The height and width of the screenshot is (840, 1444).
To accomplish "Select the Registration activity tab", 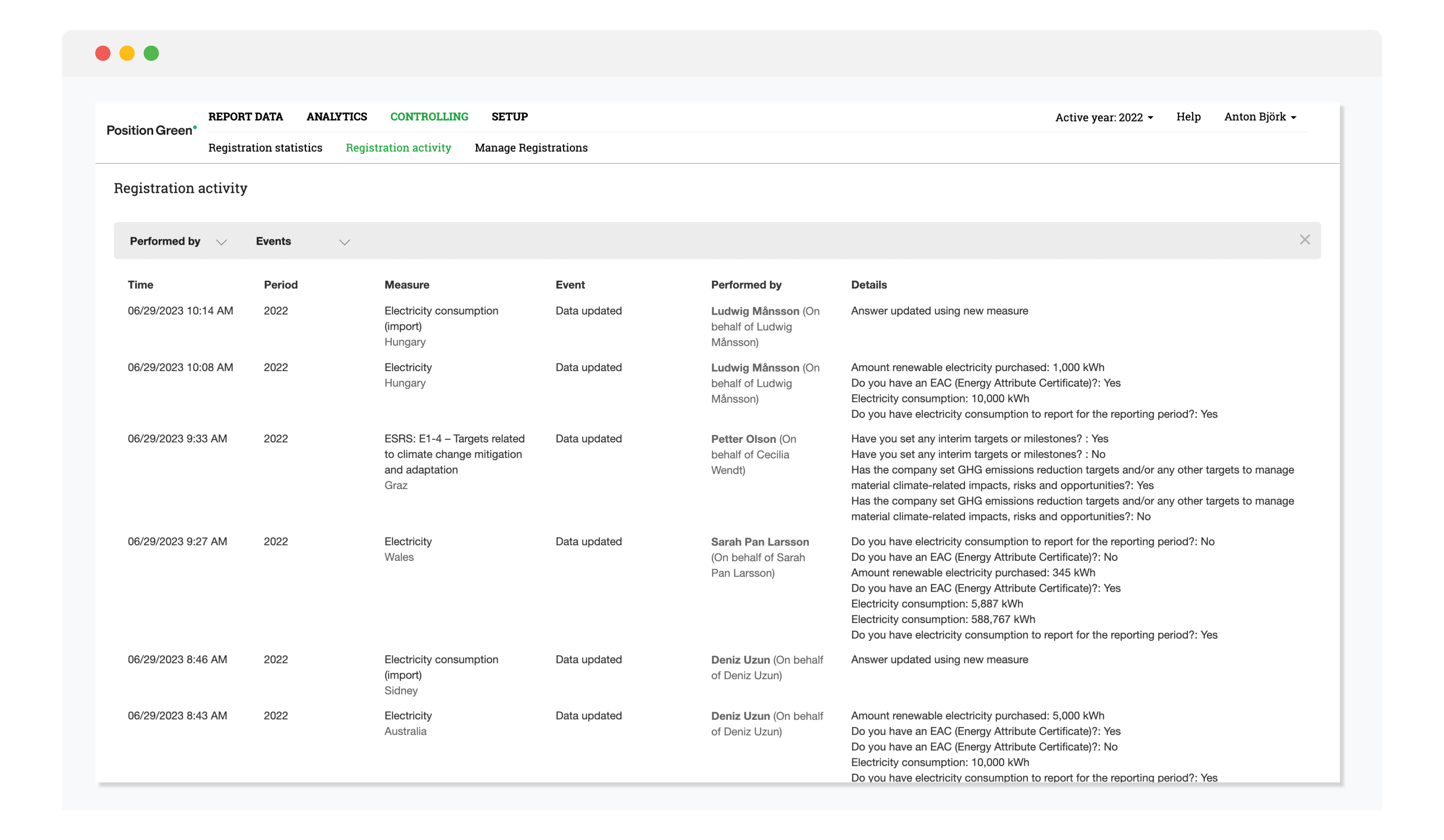I will pos(398,148).
